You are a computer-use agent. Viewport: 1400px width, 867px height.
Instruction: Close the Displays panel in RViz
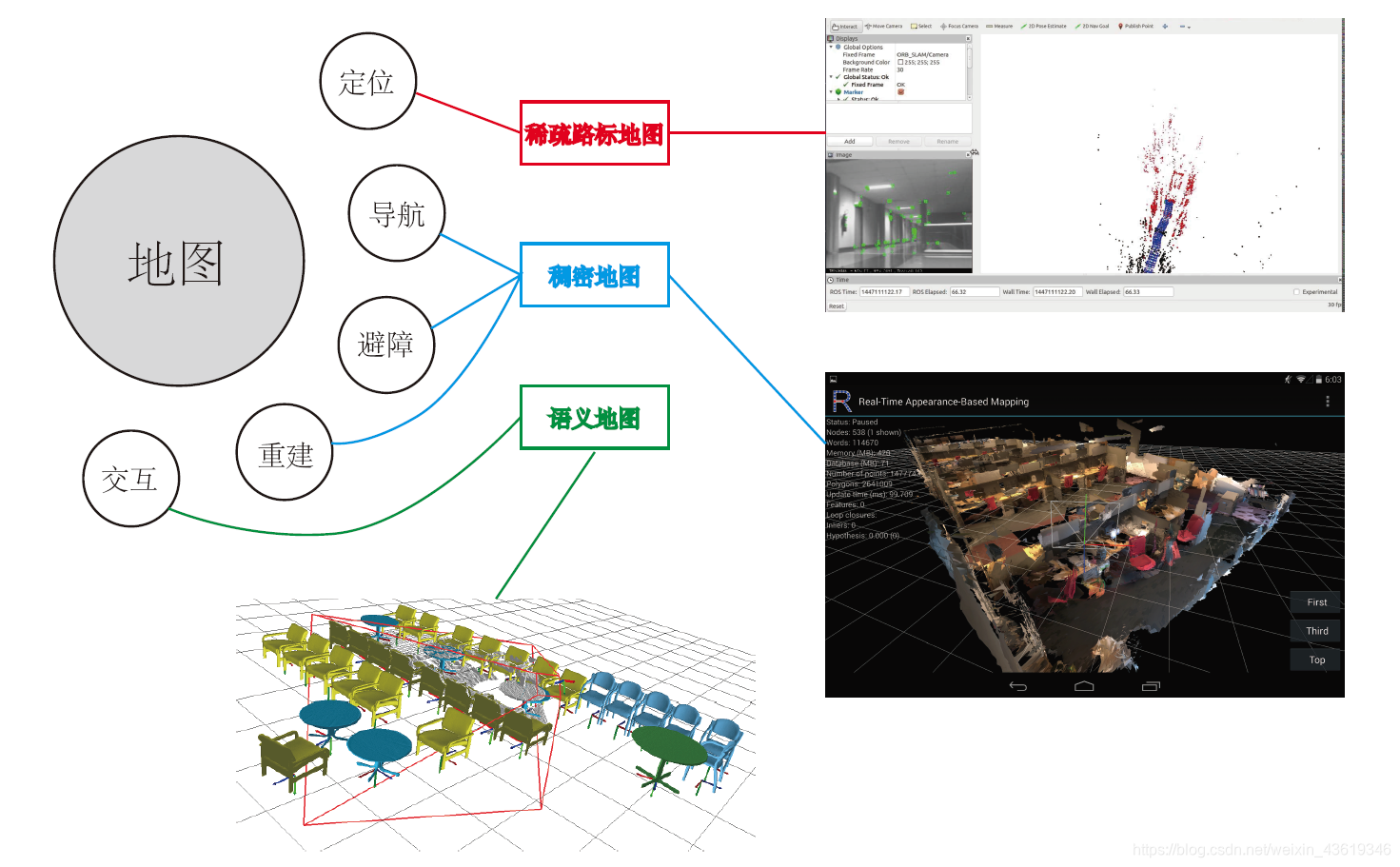coord(968,39)
